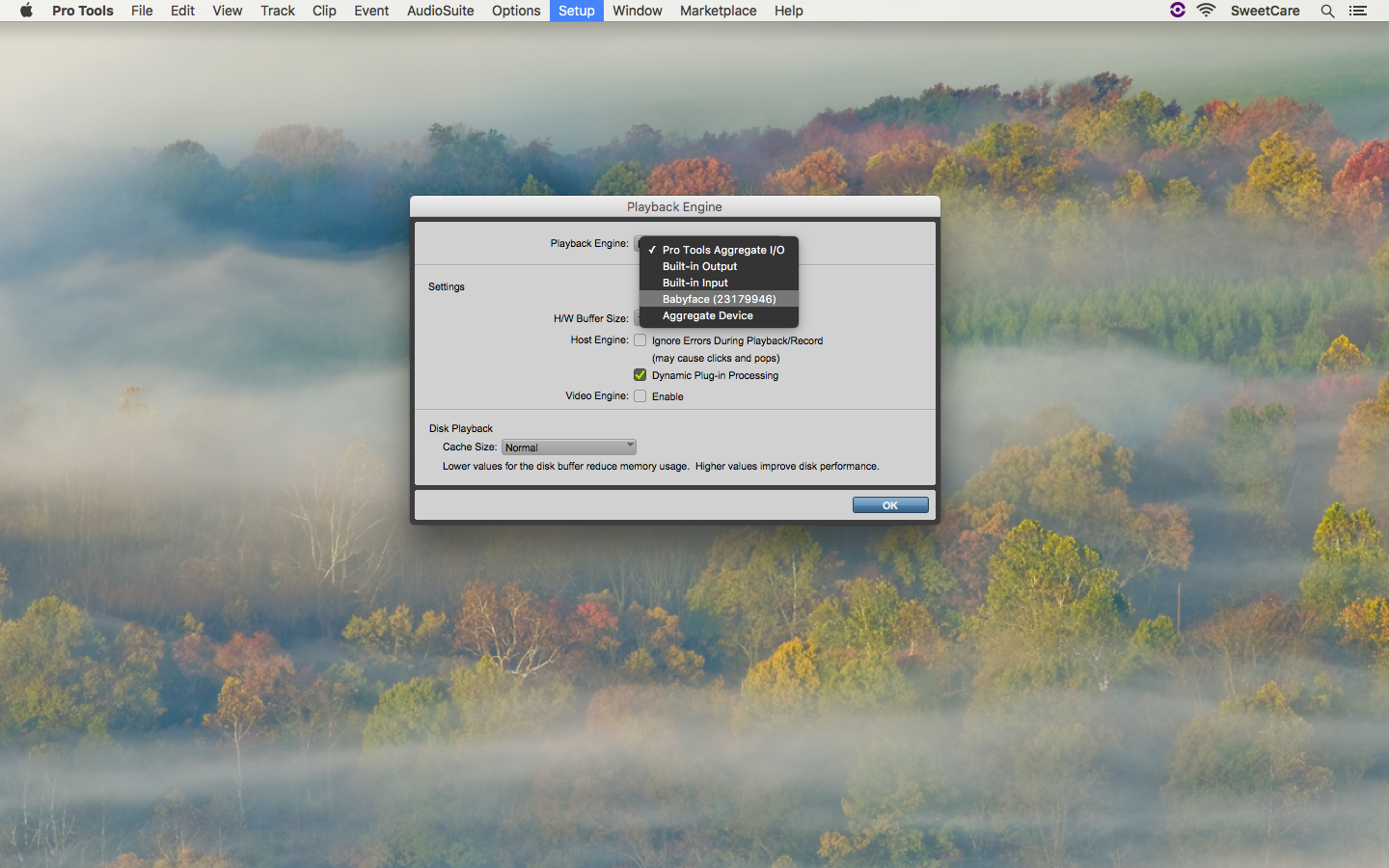Uncheck Dynamic Plug-in Processing
Viewport: 1389px width, 868px height.
[x=640, y=375]
